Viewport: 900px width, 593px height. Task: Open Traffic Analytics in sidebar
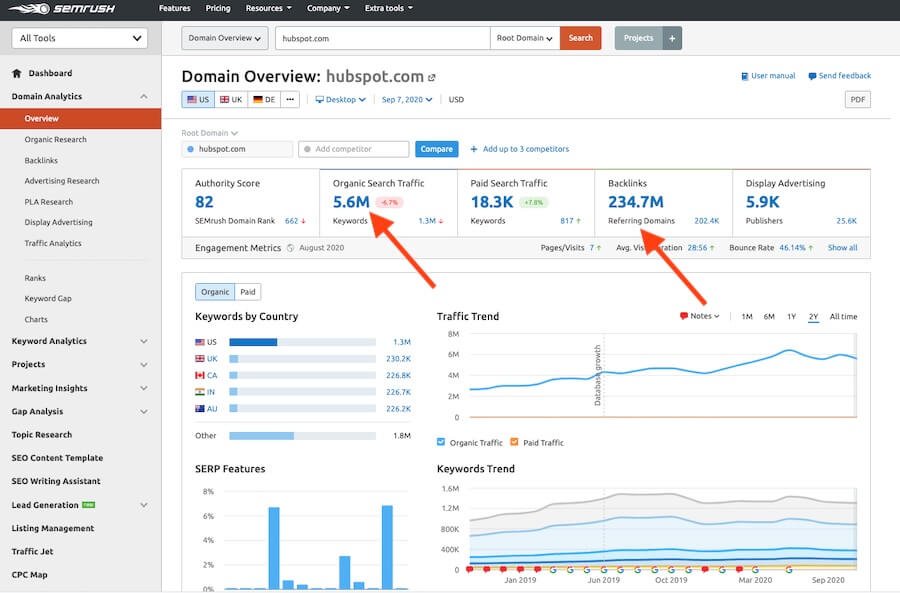pyautogui.click(x=53, y=243)
